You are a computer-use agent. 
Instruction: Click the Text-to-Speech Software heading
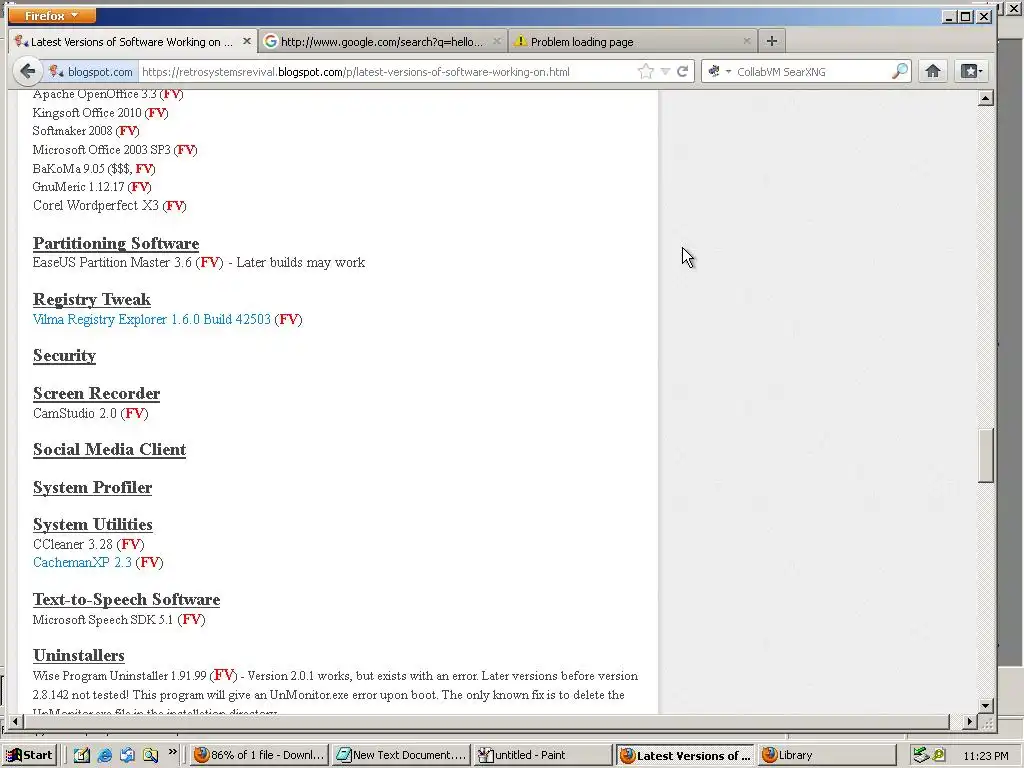(x=127, y=600)
